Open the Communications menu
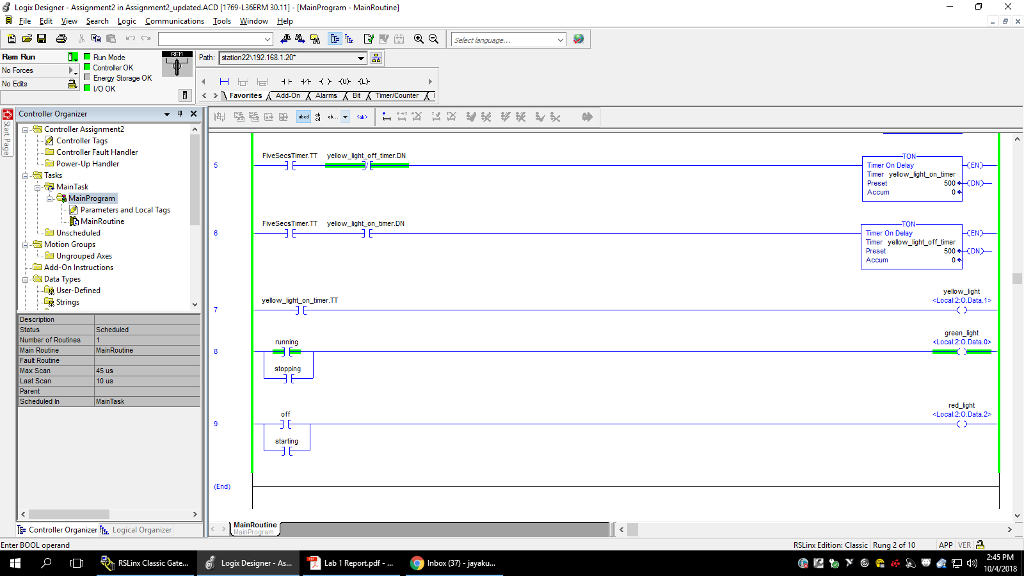 [x=174, y=20]
